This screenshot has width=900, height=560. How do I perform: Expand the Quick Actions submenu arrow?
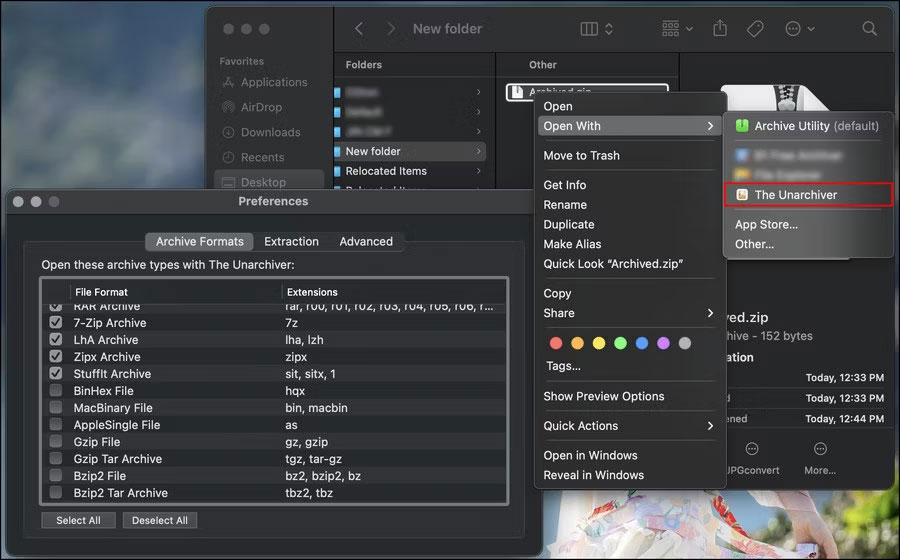(711, 426)
